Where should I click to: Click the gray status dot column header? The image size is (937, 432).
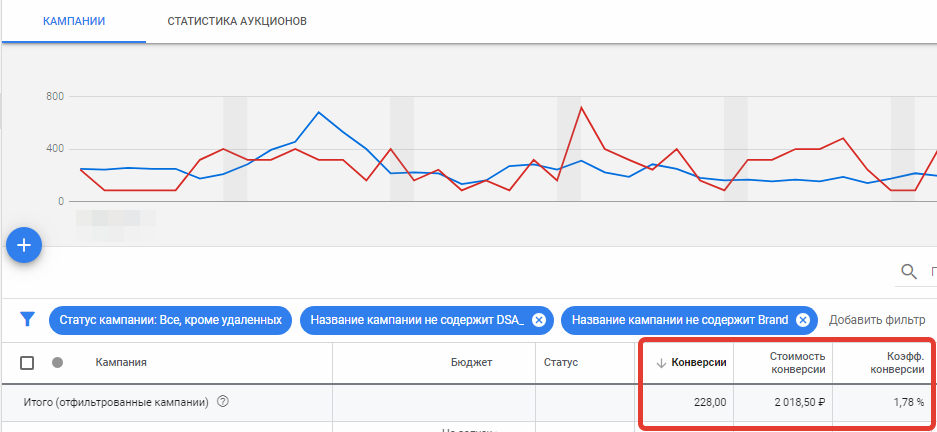tap(57, 363)
